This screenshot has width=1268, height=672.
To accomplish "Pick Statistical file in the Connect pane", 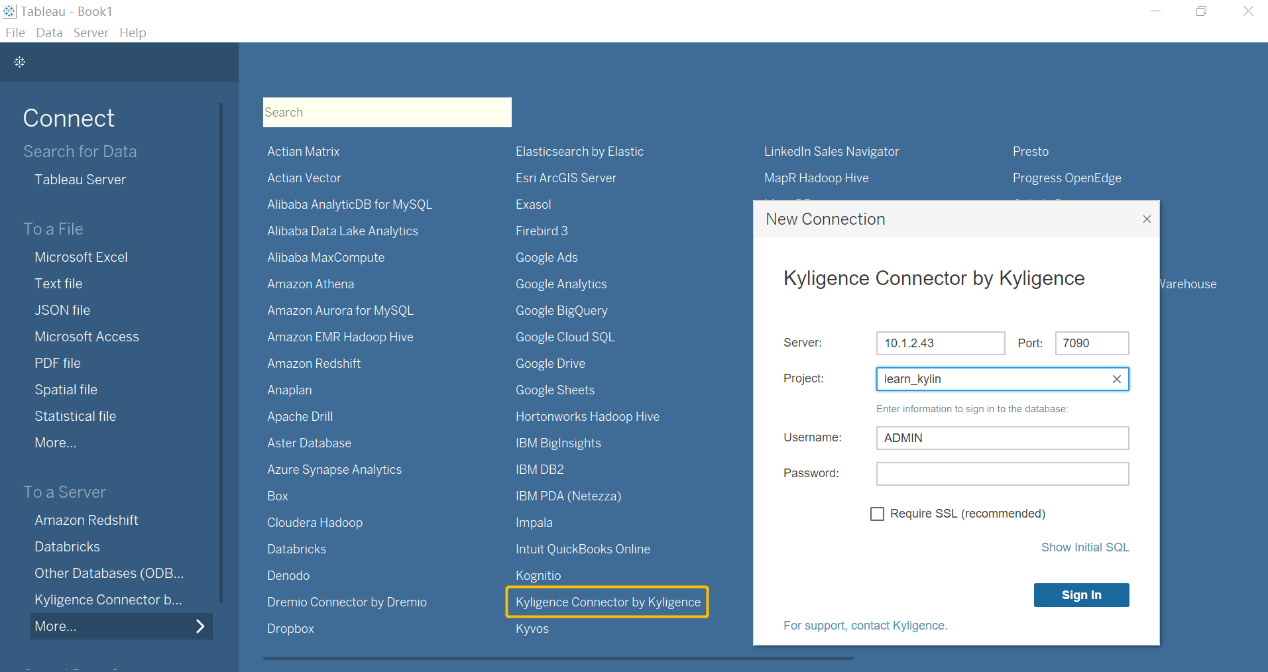I will 75,416.
